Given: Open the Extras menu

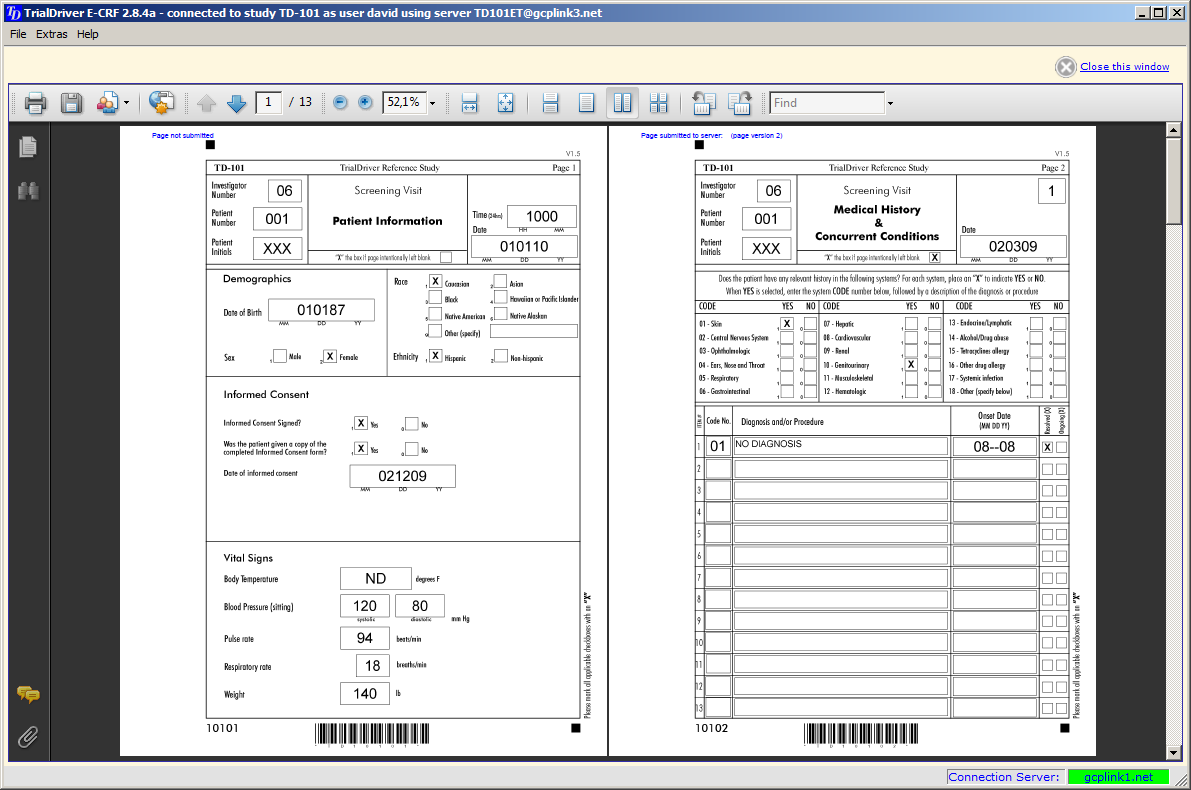Looking at the screenshot, I should pyautogui.click(x=52, y=34).
